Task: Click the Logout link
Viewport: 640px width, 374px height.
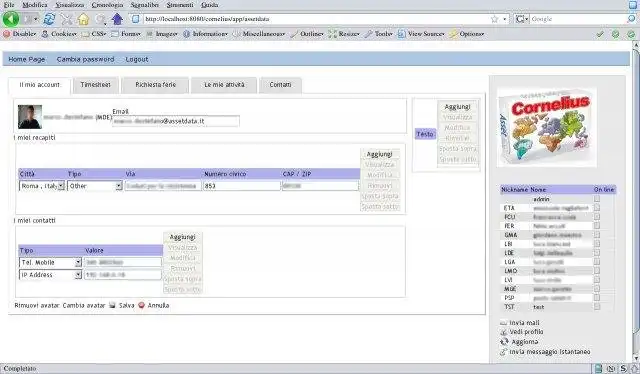Action: (x=137, y=59)
